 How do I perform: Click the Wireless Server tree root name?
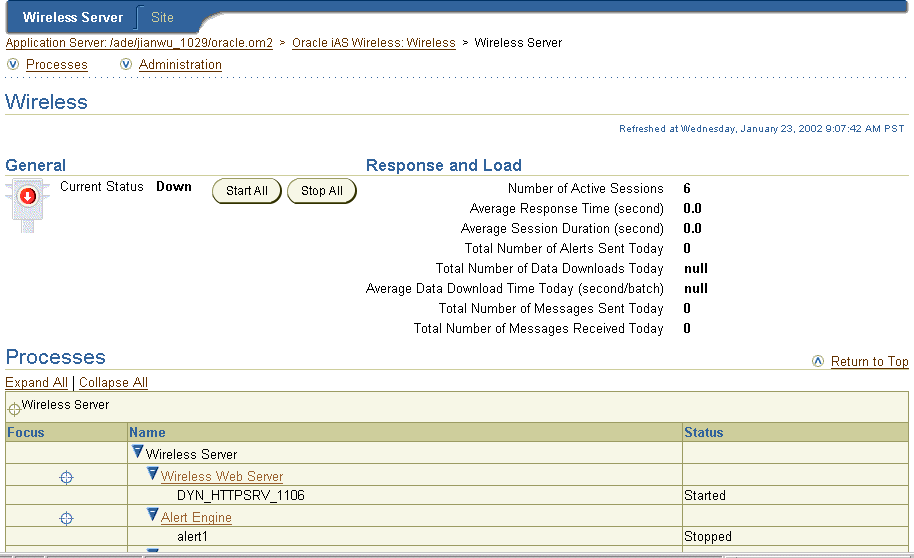coord(191,454)
